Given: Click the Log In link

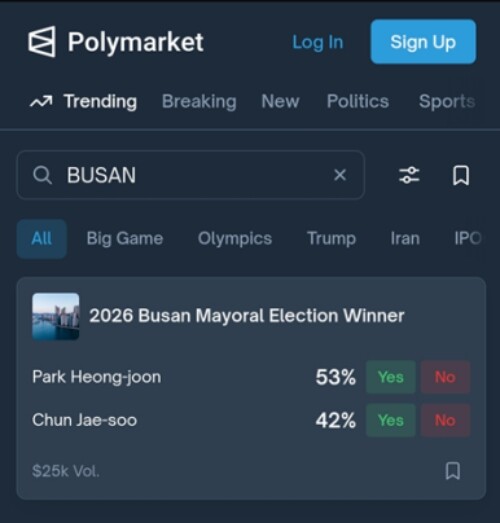Looking at the screenshot, I should click(x=318, y=42).
